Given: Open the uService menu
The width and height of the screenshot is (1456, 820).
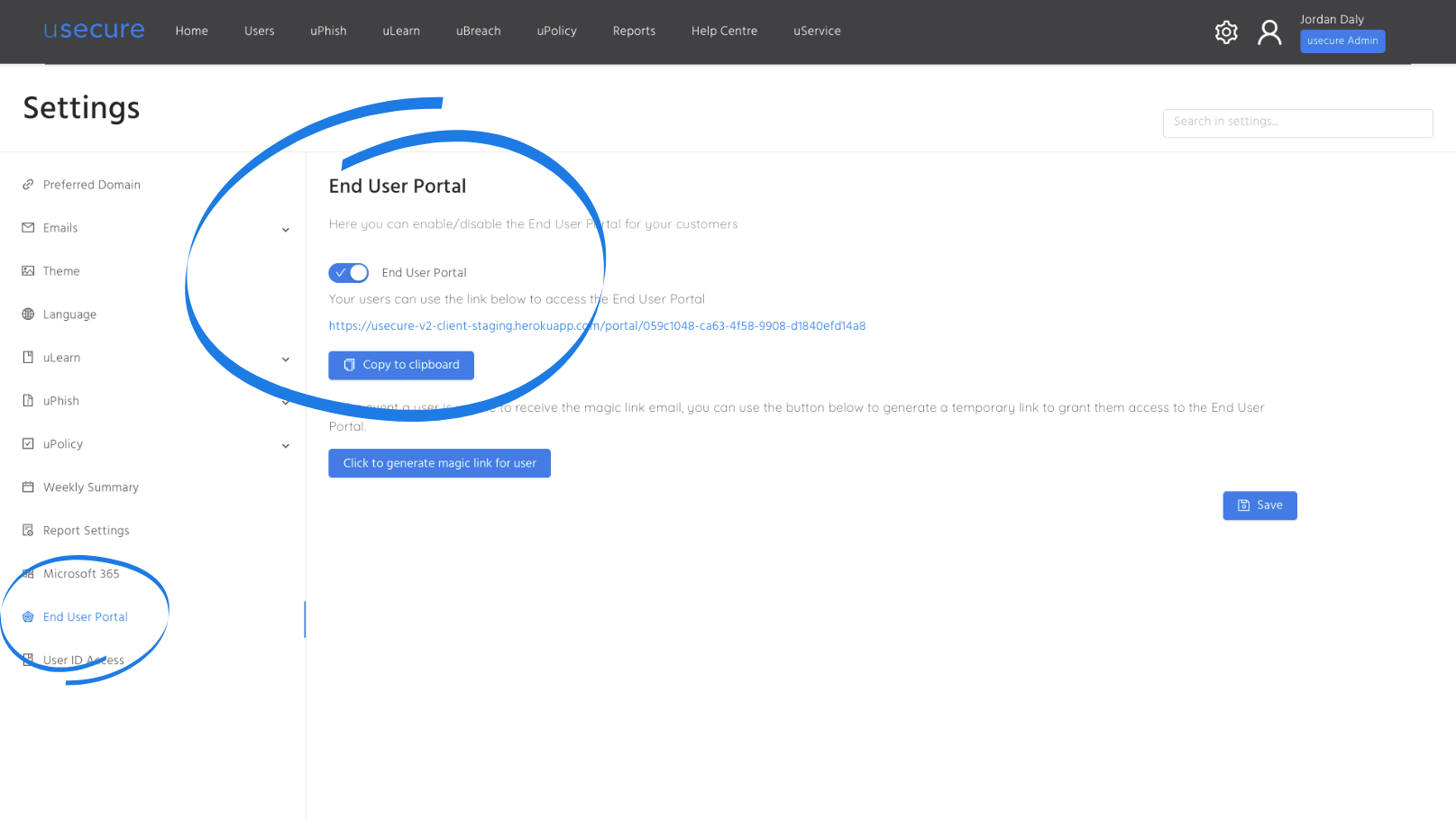Looking at the screenshot, I should click(817, 31).
